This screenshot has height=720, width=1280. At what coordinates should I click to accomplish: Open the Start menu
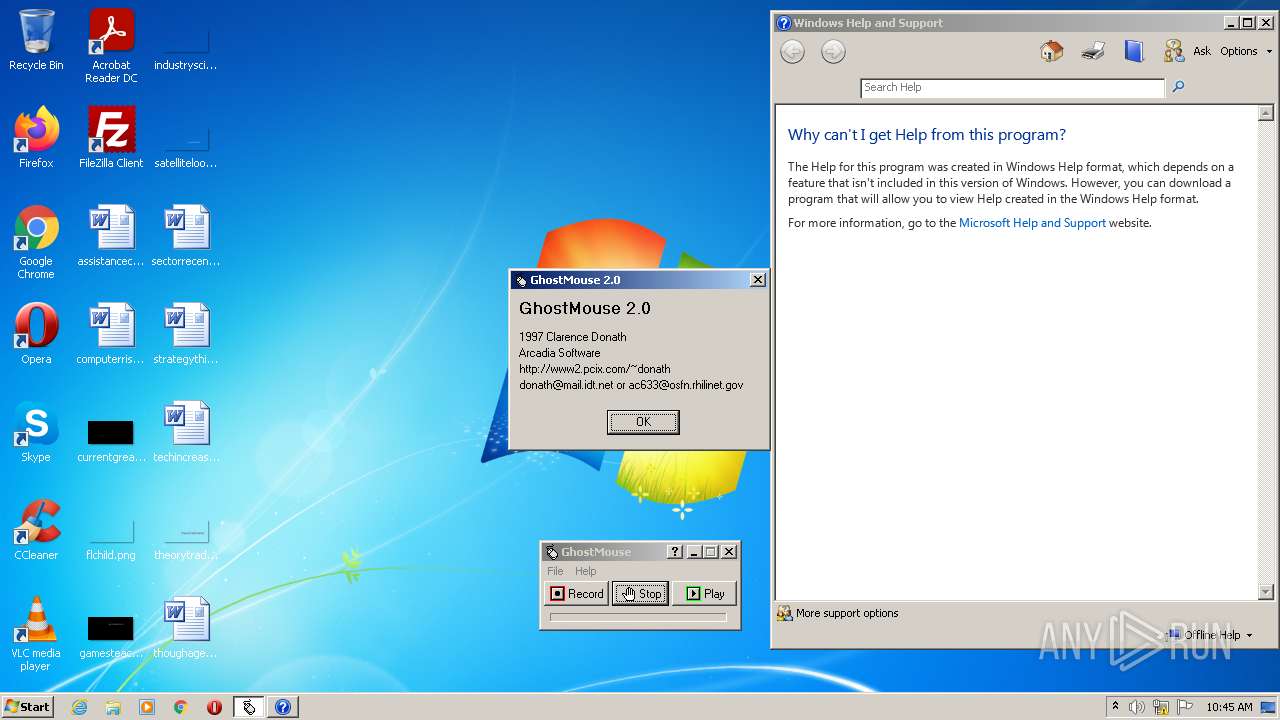pyautogui.click(x=27, y=707)
